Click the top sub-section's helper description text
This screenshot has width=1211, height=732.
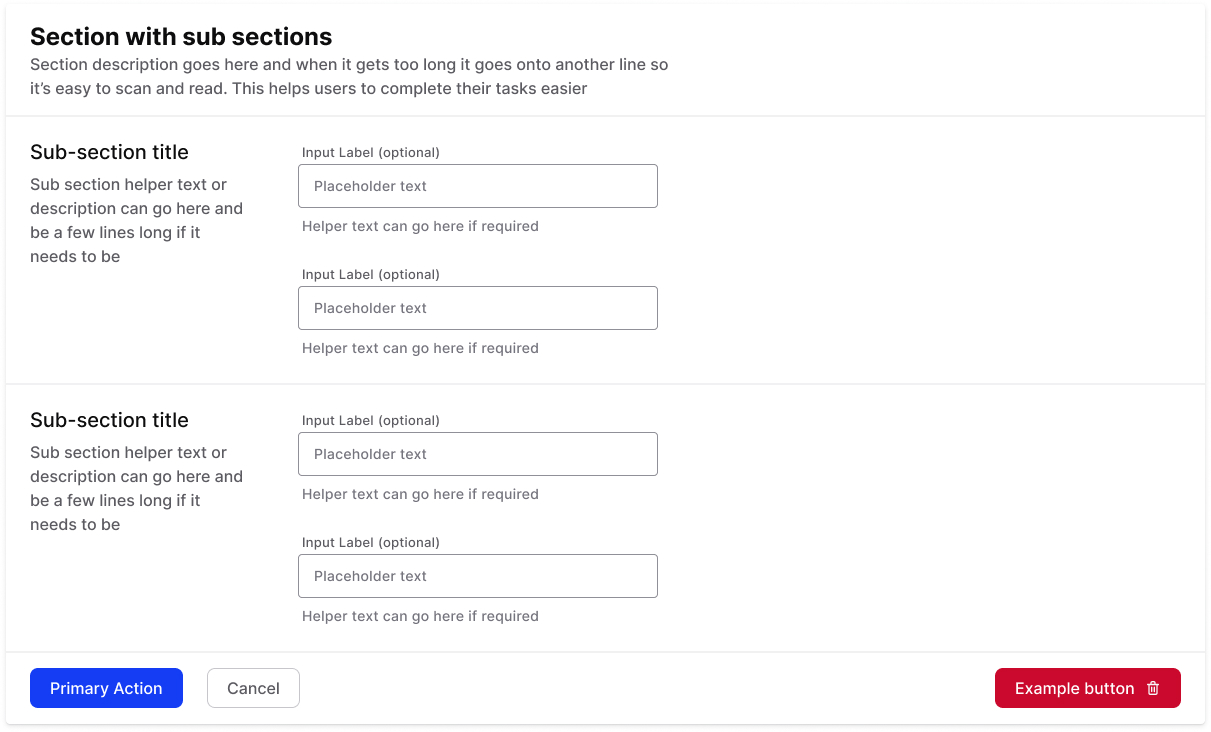(x=136, y=220)
